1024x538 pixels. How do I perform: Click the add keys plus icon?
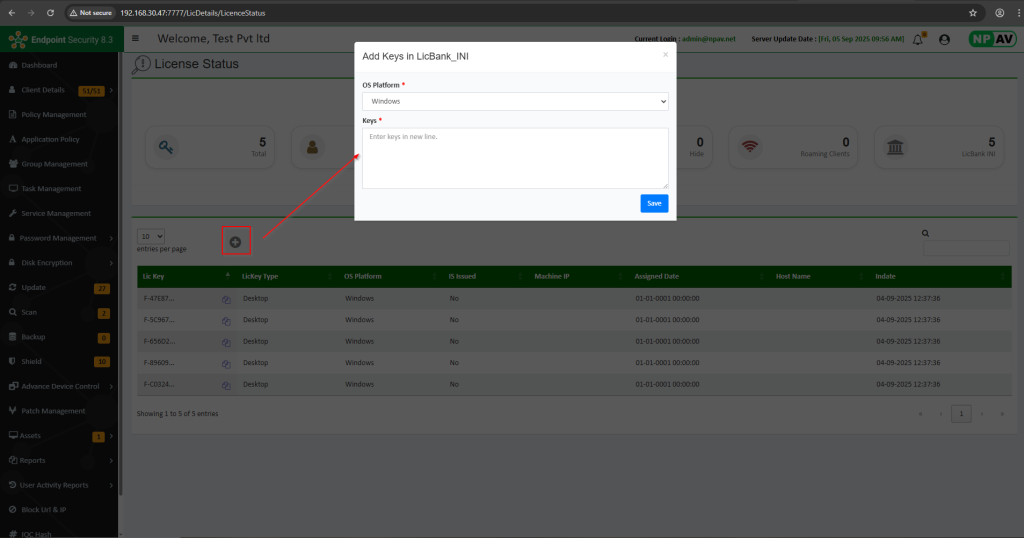pos(235,241)
